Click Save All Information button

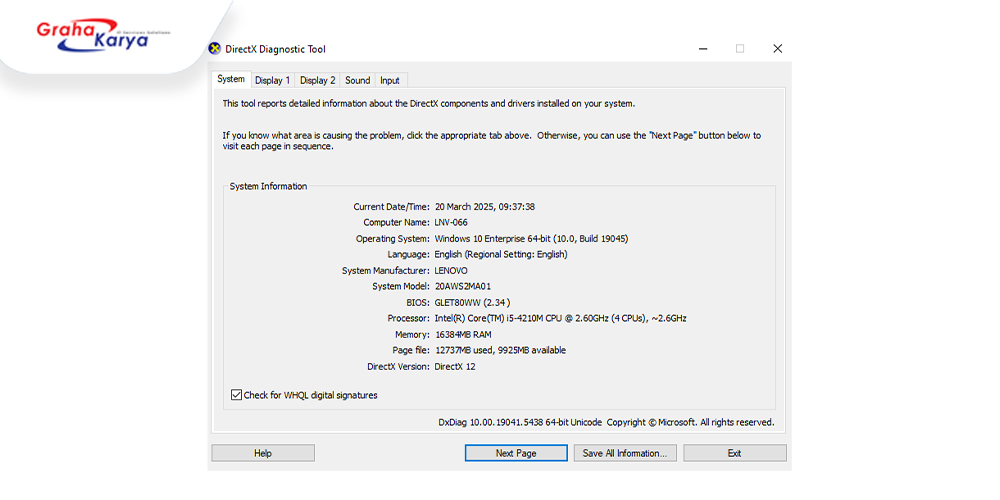(625, 453)
